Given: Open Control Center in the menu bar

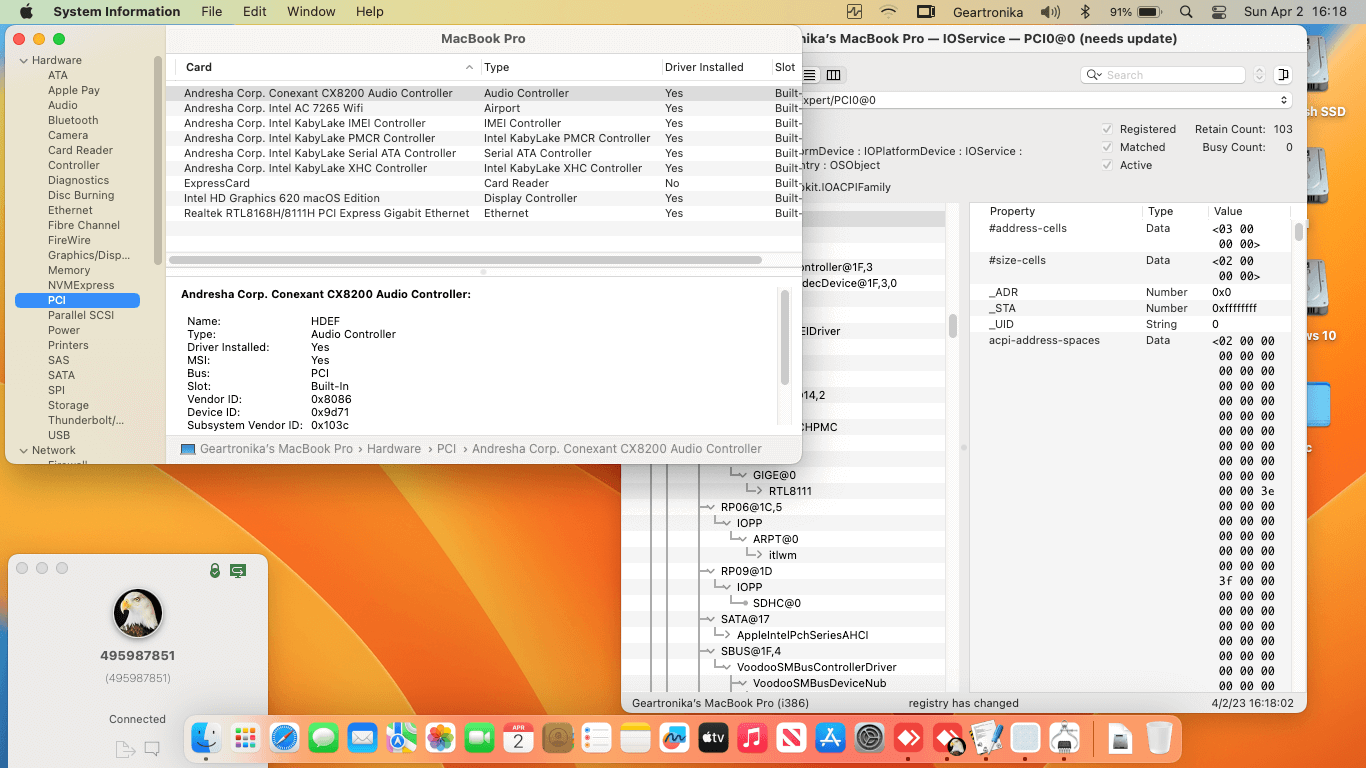Looking at the screenshot, I should (x=1218, y=12).
